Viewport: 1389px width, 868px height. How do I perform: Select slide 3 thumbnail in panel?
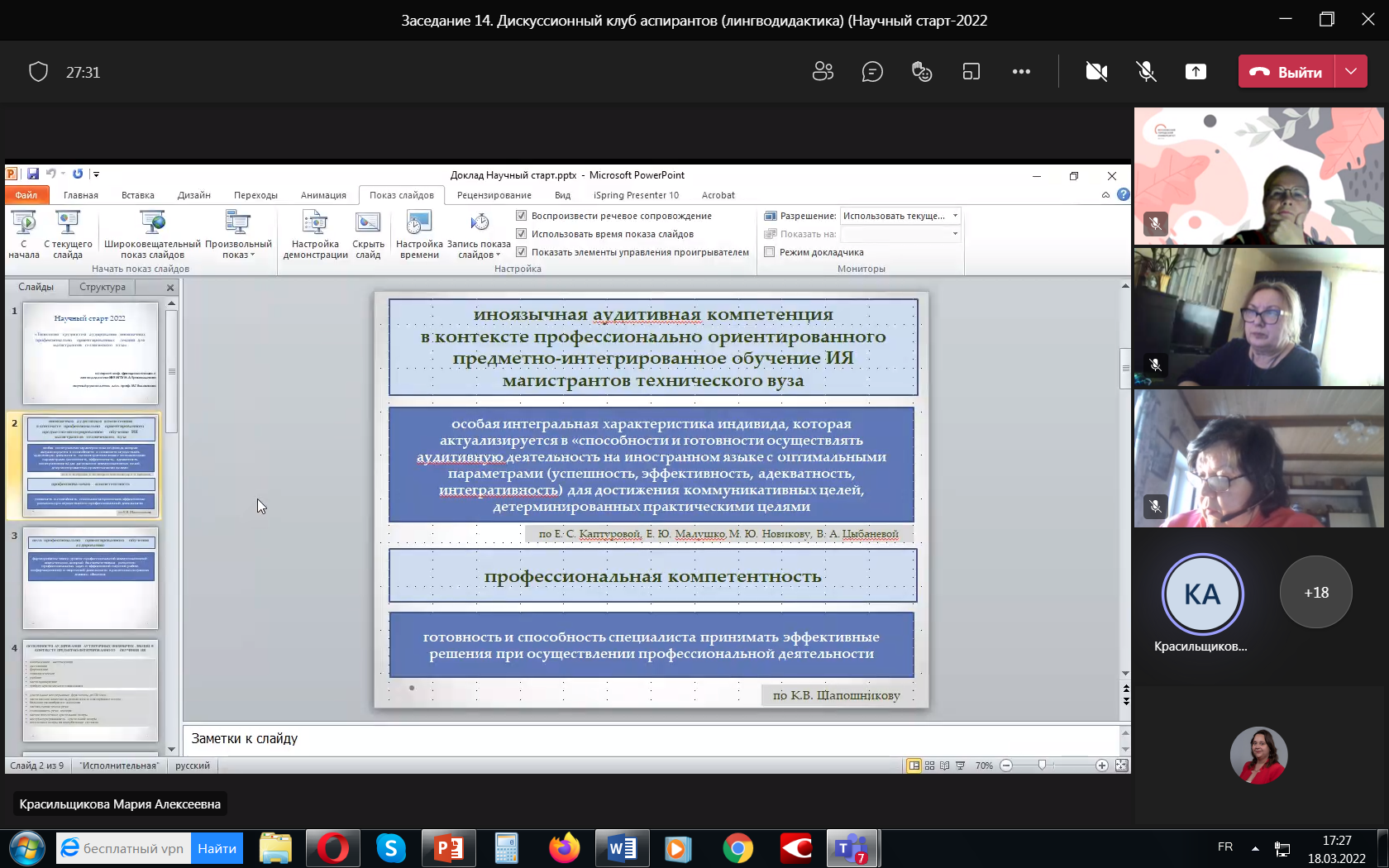[91, 578]
